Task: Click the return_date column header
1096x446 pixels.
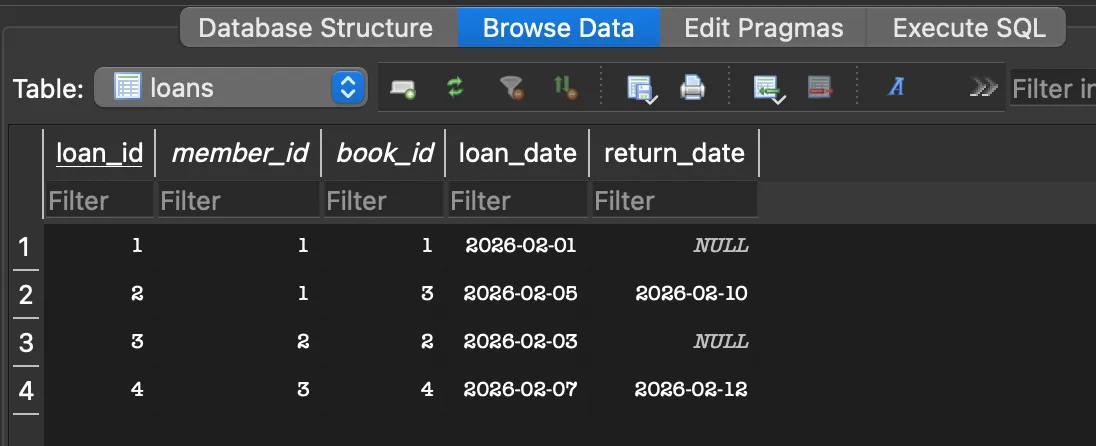Action: click(x=674, y=153)
